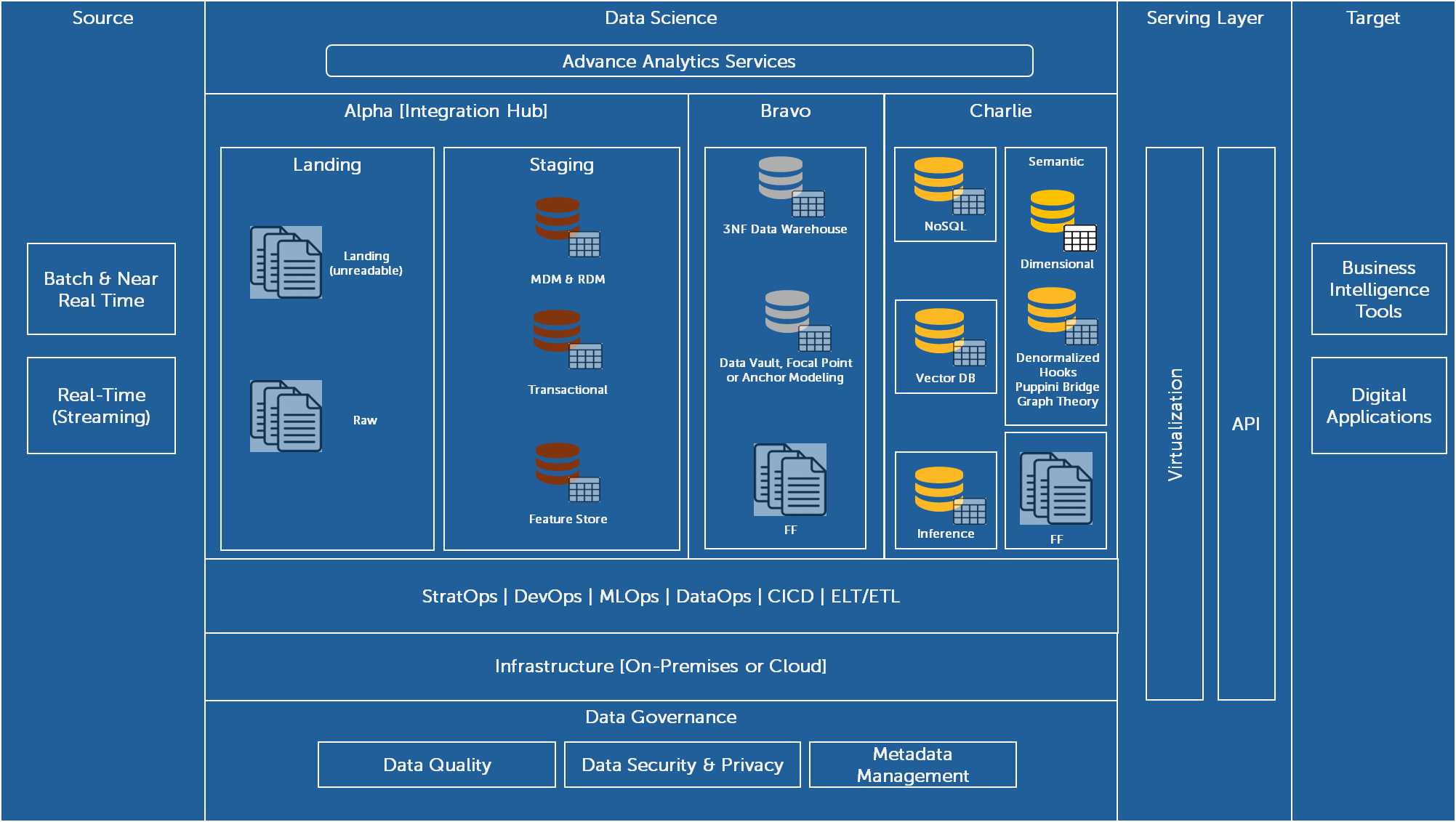Click the Vector DB database icon
The image size is (1456, 822).
pos(950,337)
